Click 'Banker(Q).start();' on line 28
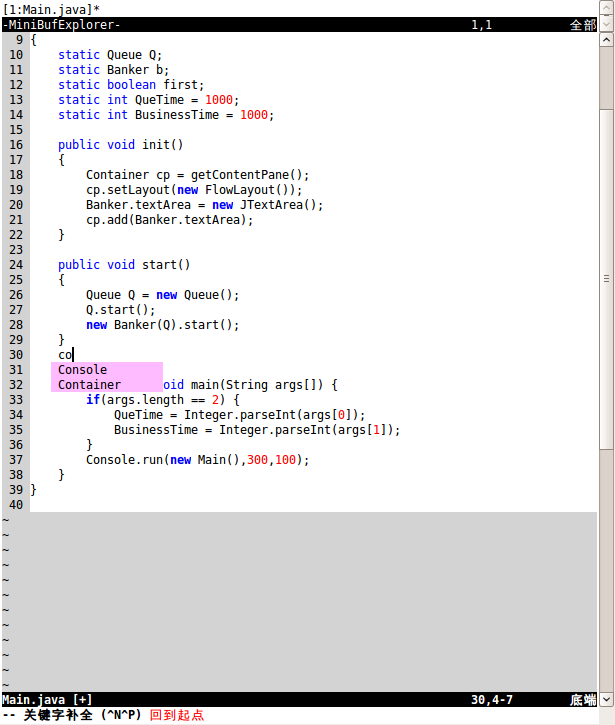The height and width of the screenshot is (725, 615). 177,325
